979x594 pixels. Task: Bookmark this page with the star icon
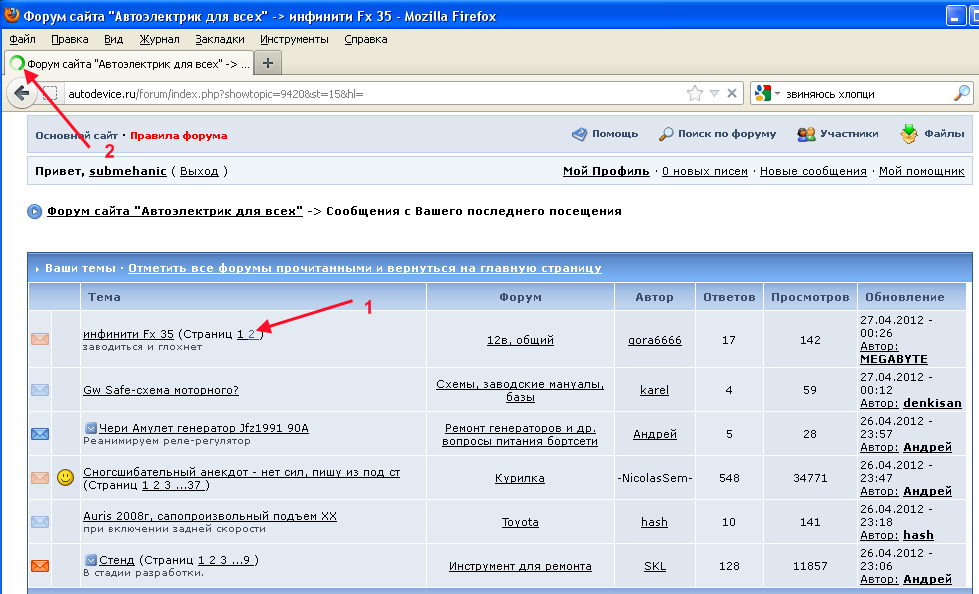coord(694,94)
